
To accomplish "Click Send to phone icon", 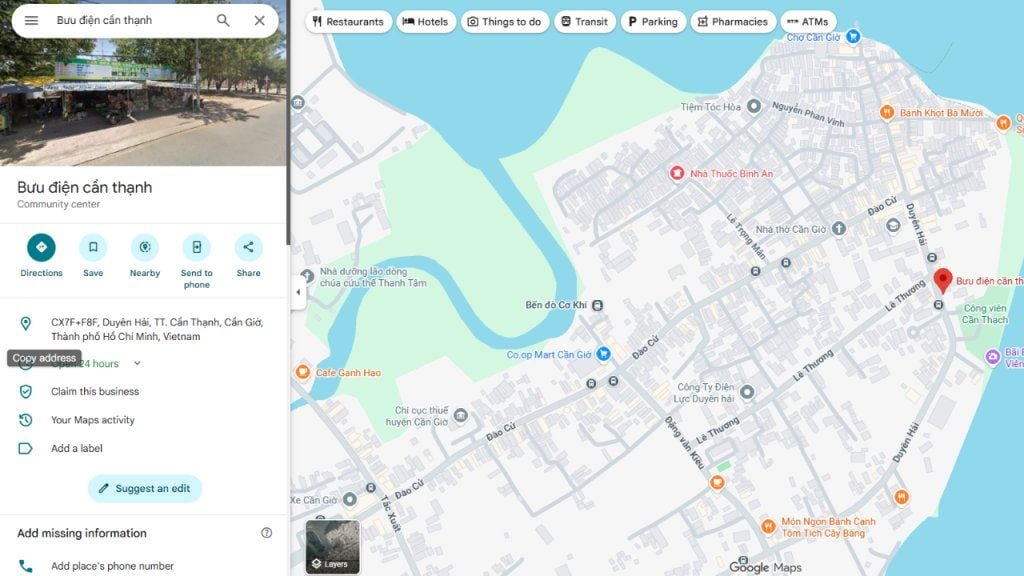I will pos(196,247).
